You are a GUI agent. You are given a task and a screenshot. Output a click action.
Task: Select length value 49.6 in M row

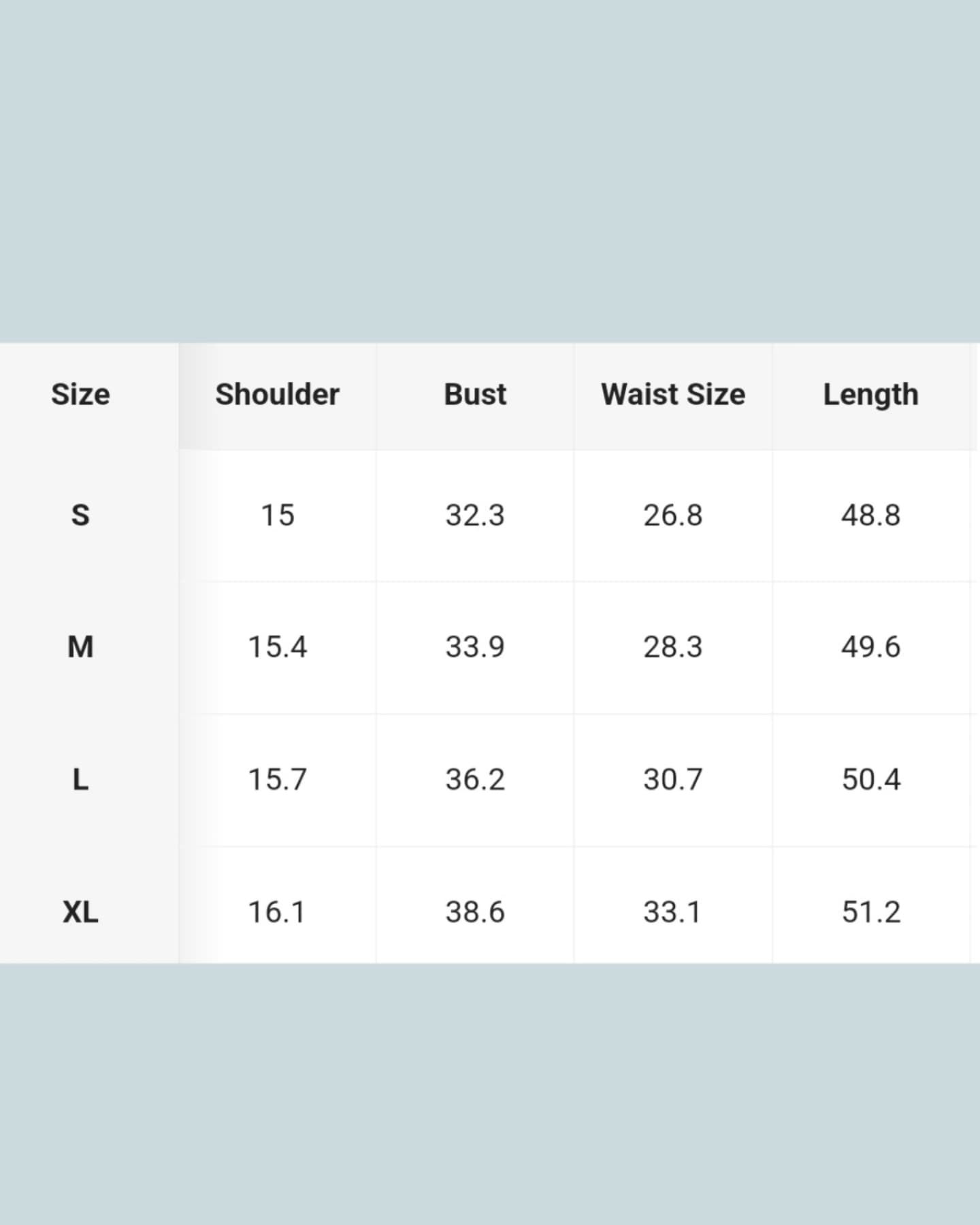870,647
